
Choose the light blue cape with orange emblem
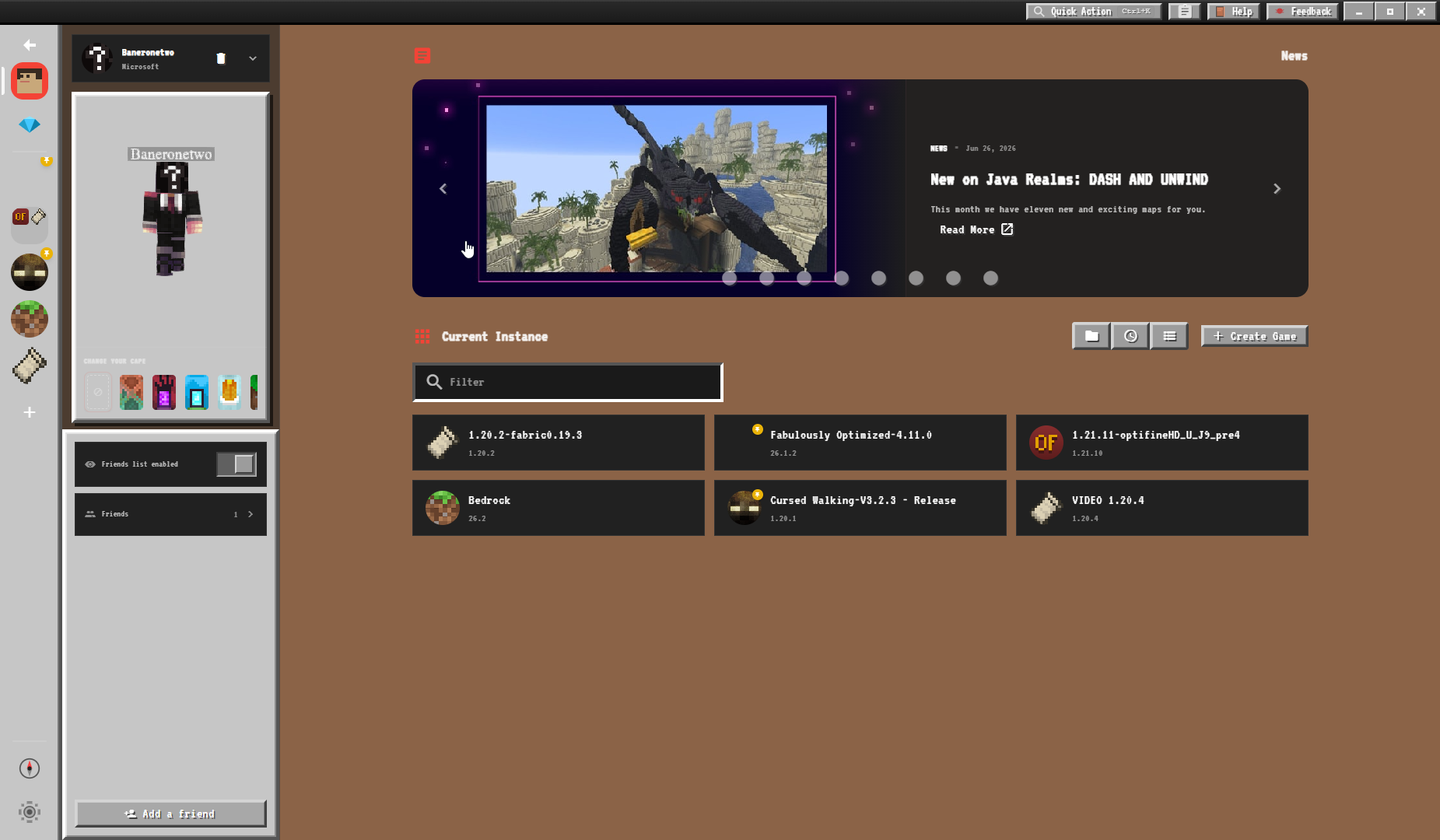click(x=229, y=392)
